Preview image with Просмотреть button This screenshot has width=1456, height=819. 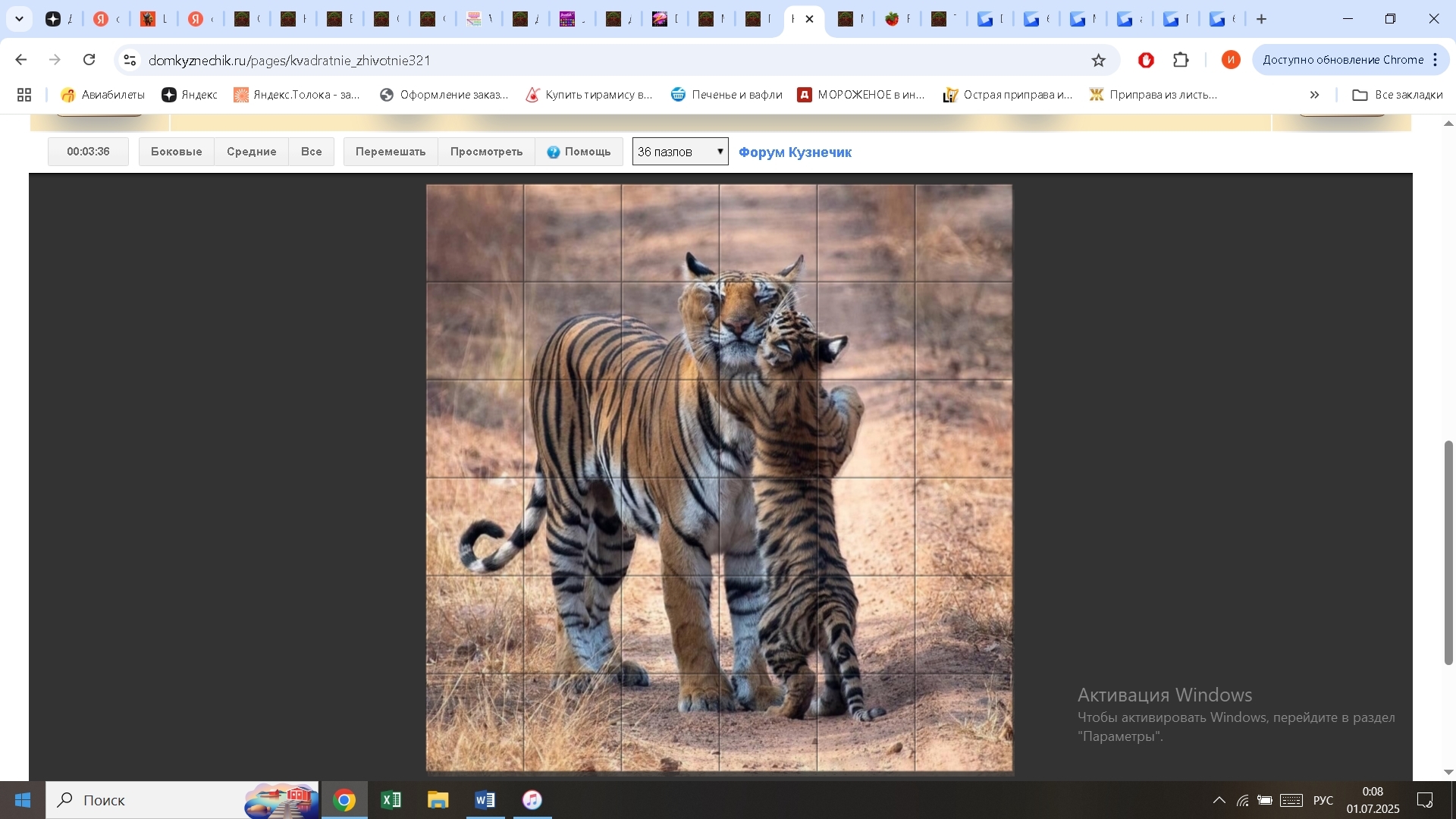click(486, 152)
